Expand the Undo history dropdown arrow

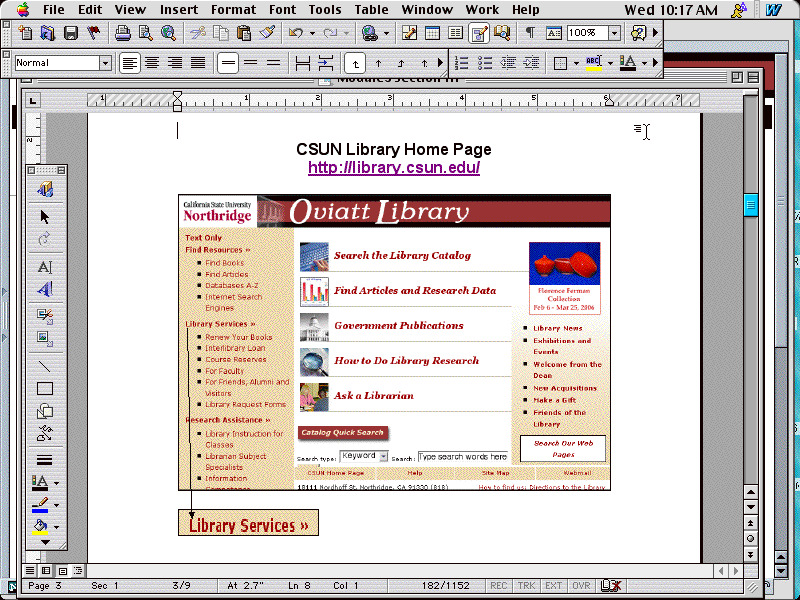pos(312,34)
